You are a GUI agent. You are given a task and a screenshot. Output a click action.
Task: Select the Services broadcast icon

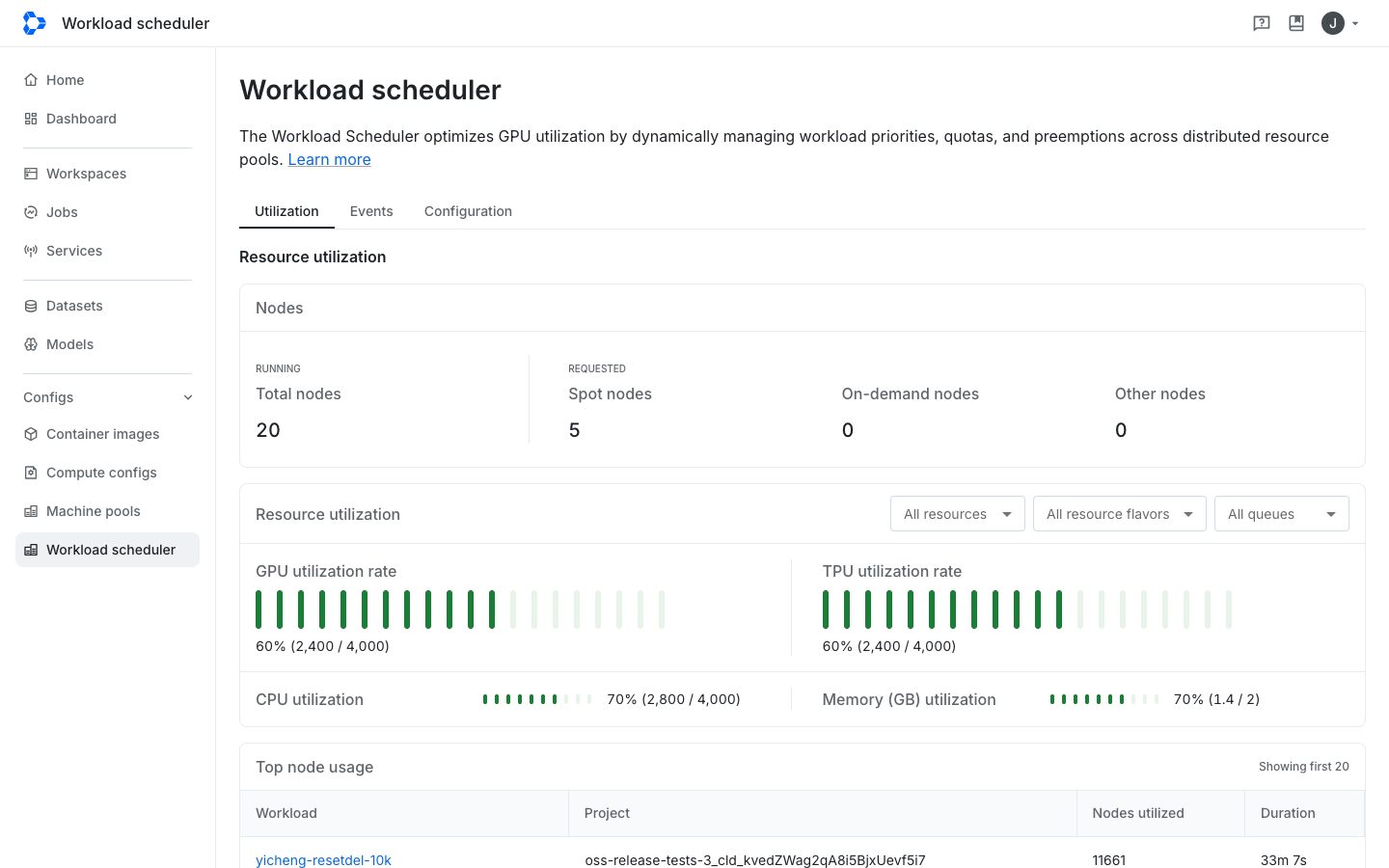31,251
